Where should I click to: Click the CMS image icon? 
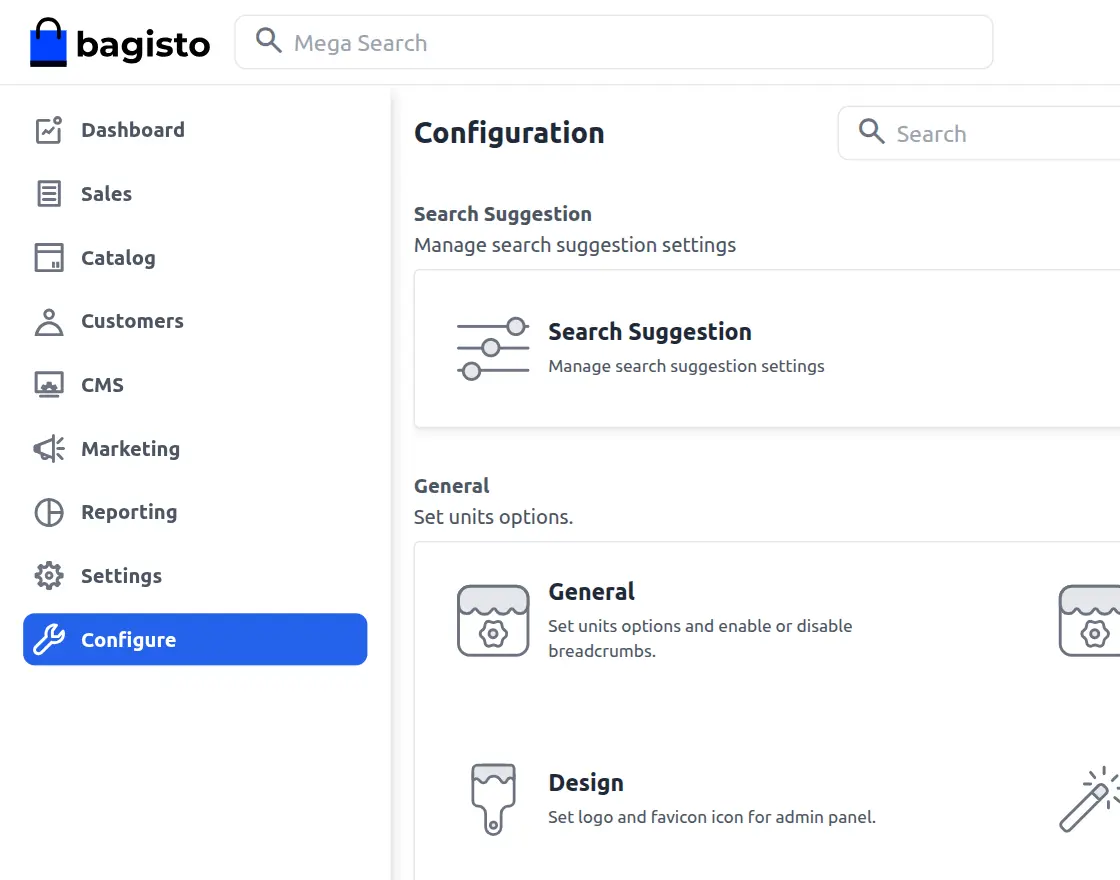[x=47, y=384]
